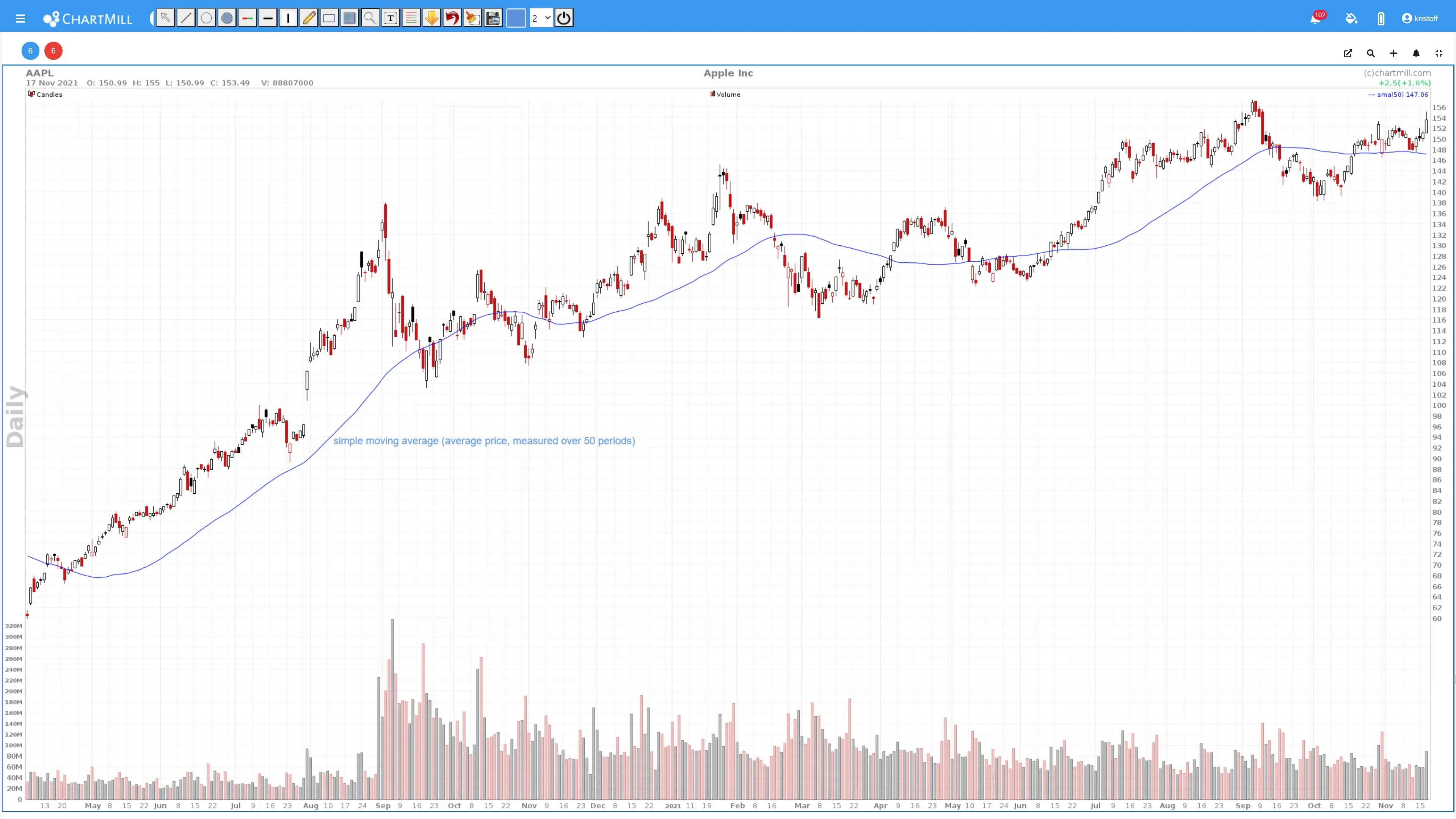Click the AAPL ticker symbol
The image size is (1456, 819).
[39, 73]
